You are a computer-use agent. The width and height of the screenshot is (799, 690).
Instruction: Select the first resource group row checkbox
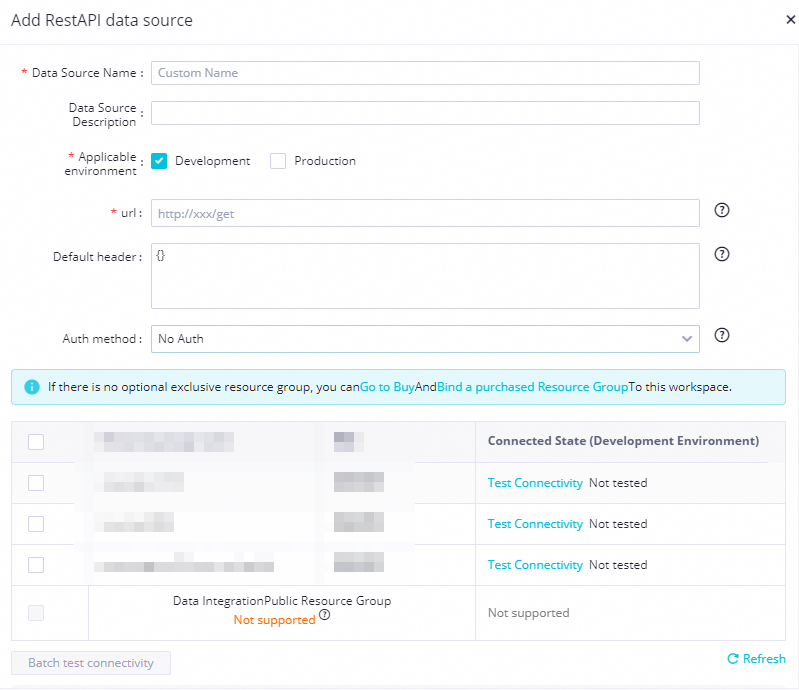[x=36, y=483]
